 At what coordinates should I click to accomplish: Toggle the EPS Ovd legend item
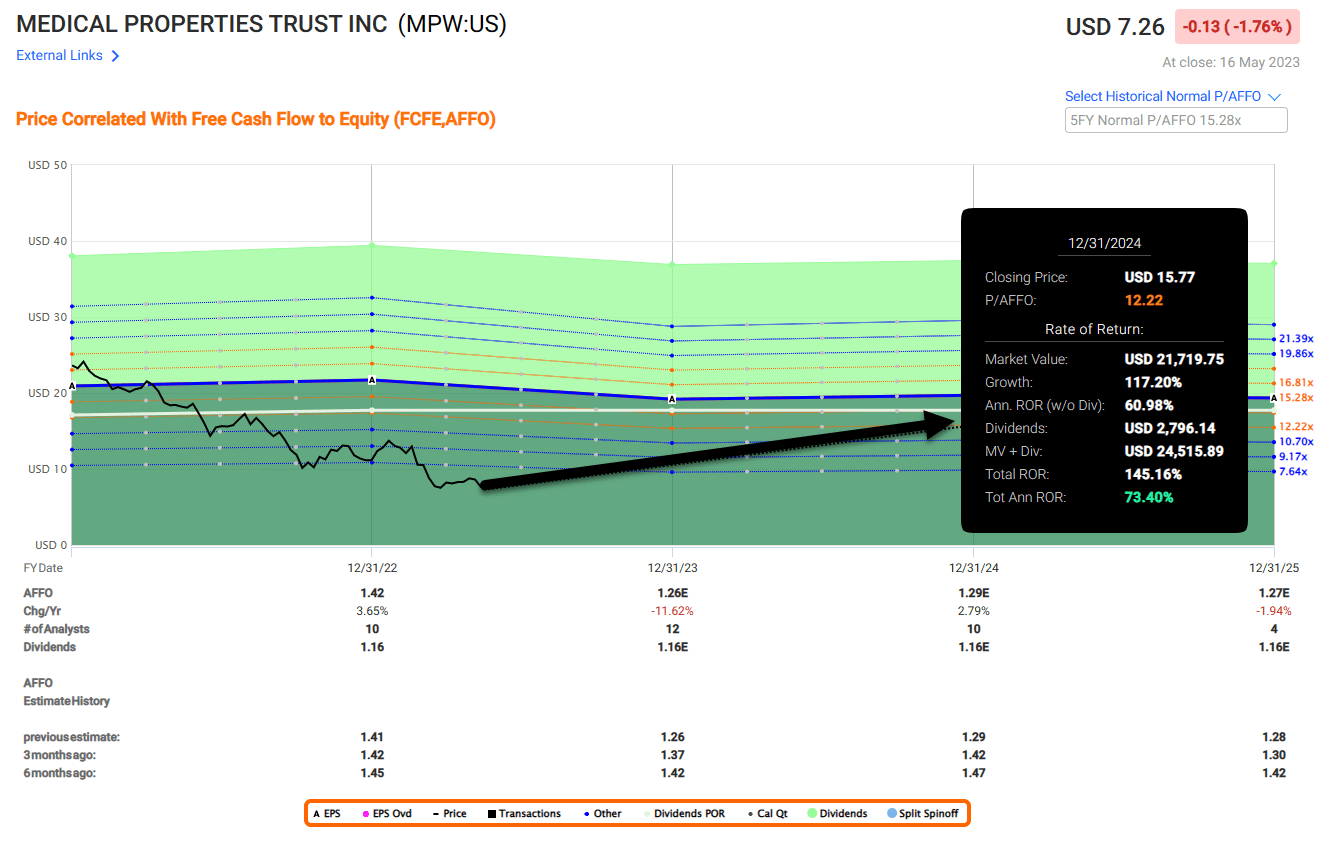coord(386,814)
